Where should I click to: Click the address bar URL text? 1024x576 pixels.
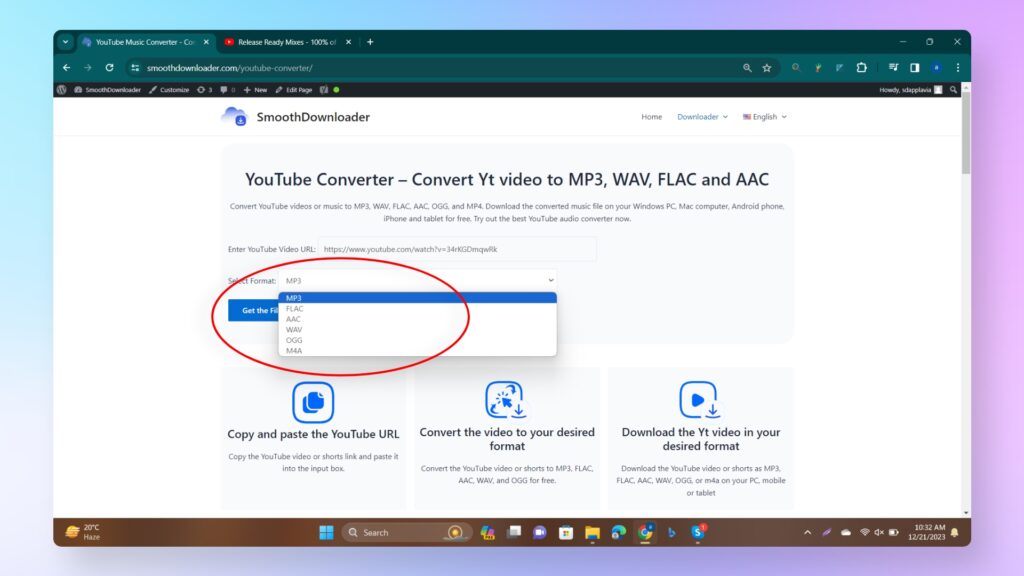pyautogui.click(x=229, y=68)
